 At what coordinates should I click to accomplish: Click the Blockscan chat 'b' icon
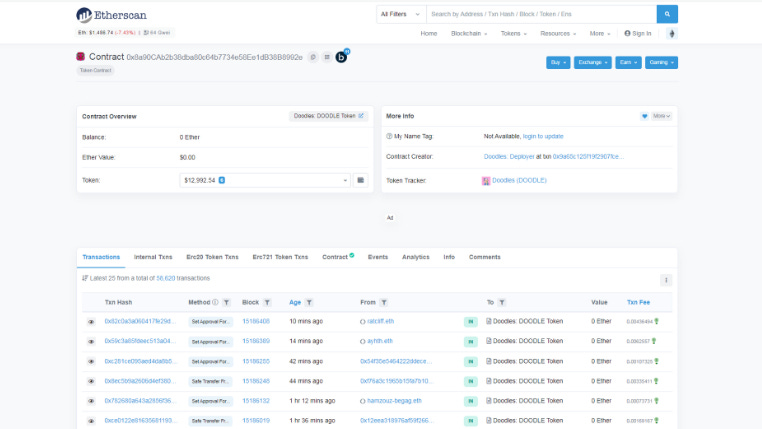(342, 57)
